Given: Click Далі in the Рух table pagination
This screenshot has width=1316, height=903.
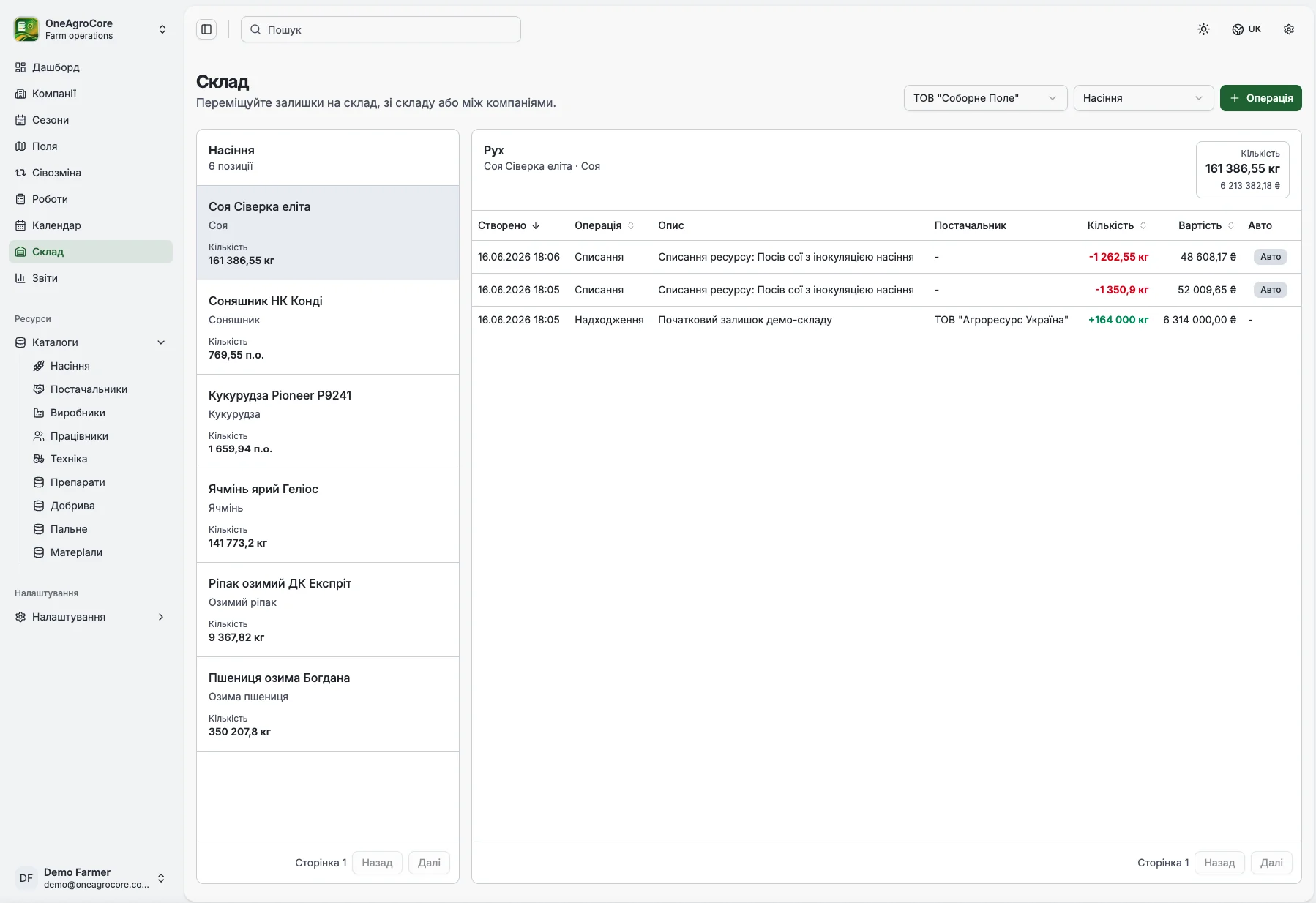Looking at the screenshot, I should (1271, 863).
